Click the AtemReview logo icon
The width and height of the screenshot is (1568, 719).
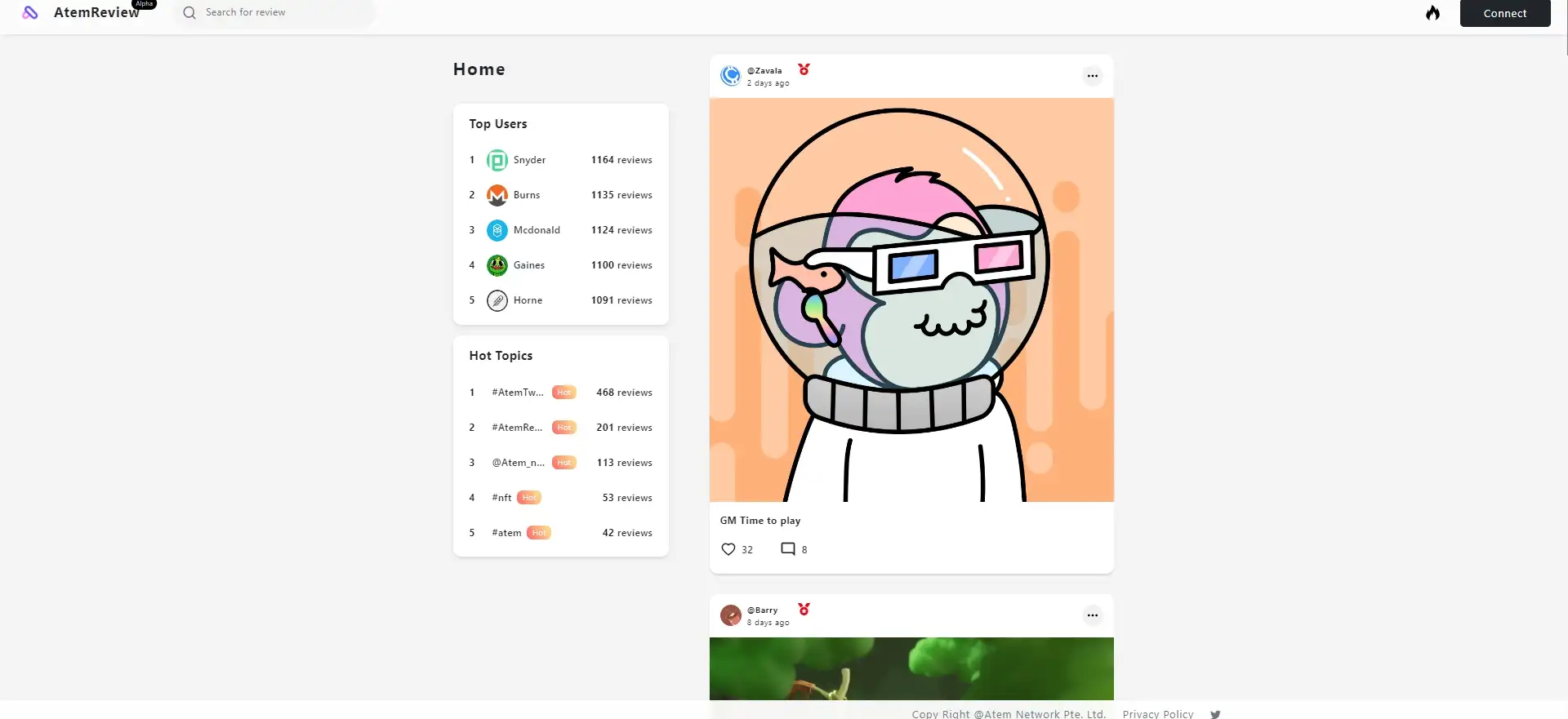coord(30,12)
